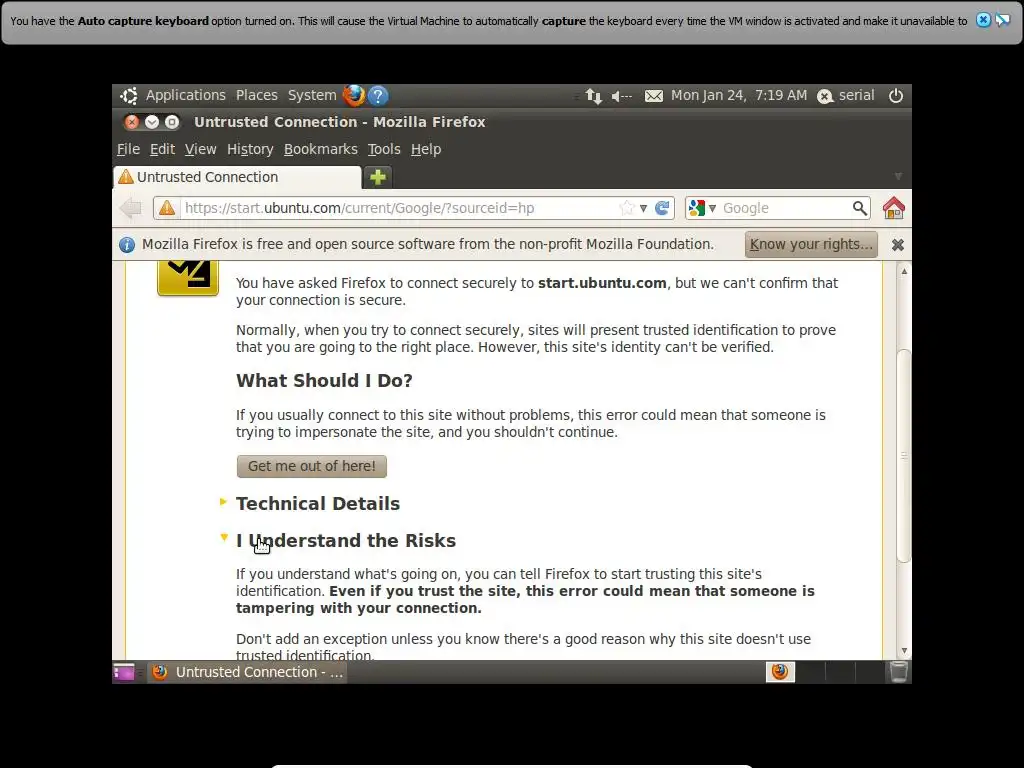The height and width of the screenshot is (768, 1024).
Task: Click the Untrusted Connection taskbar button
Action: click(x=248, y=672)
